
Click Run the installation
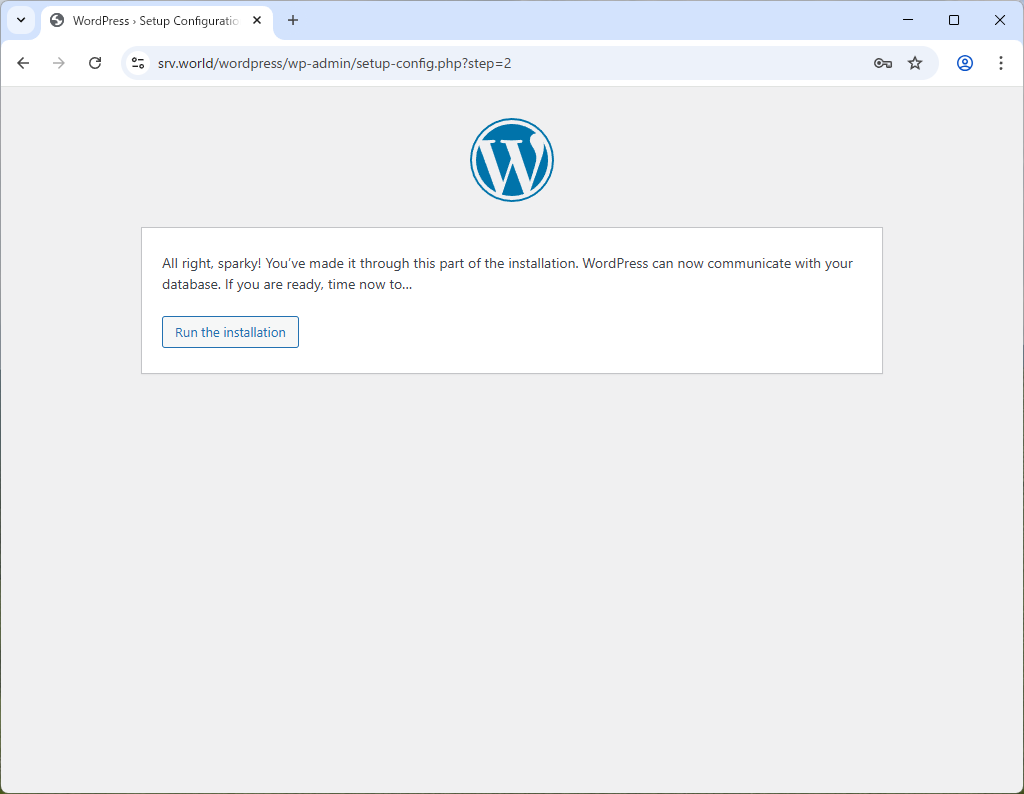click(230, 331)
